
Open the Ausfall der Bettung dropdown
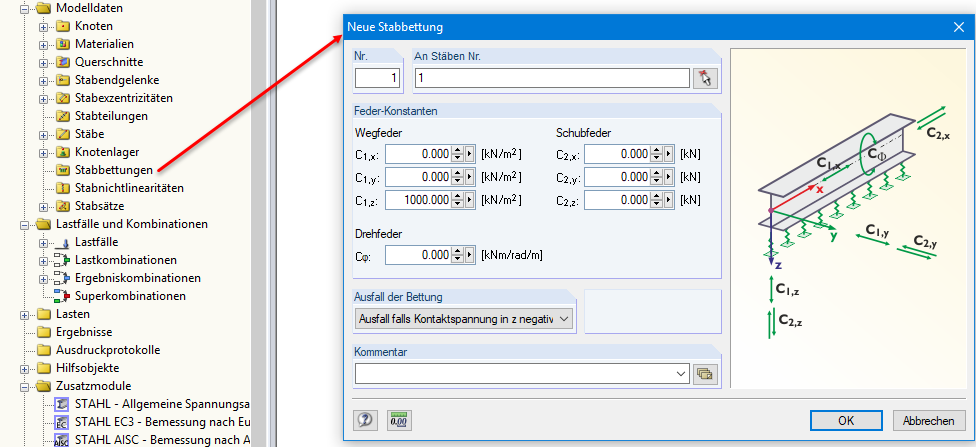click(465, 319)
